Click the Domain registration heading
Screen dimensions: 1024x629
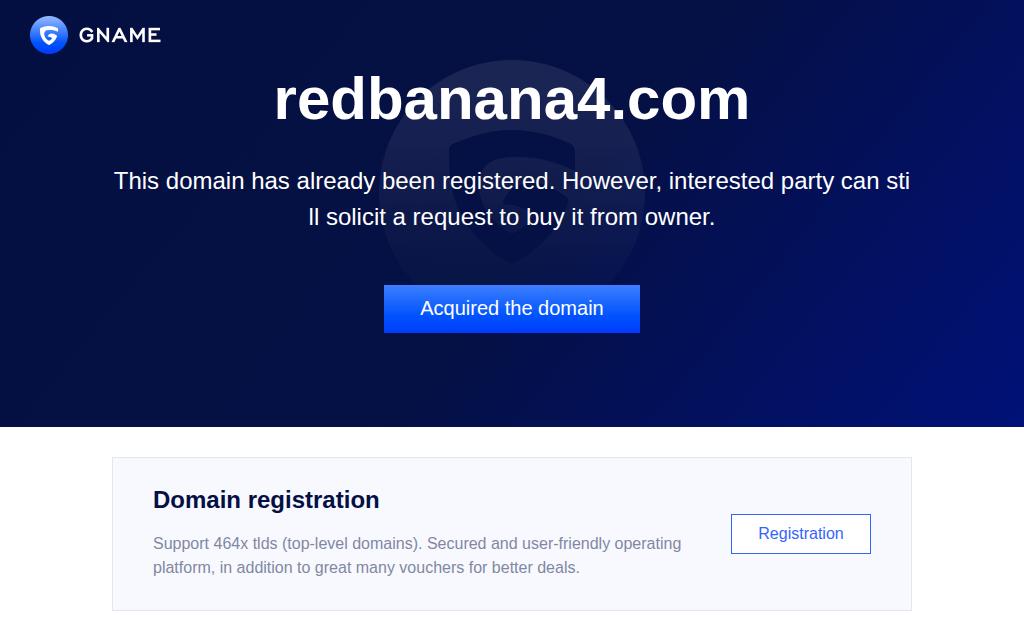pos(266,500)
